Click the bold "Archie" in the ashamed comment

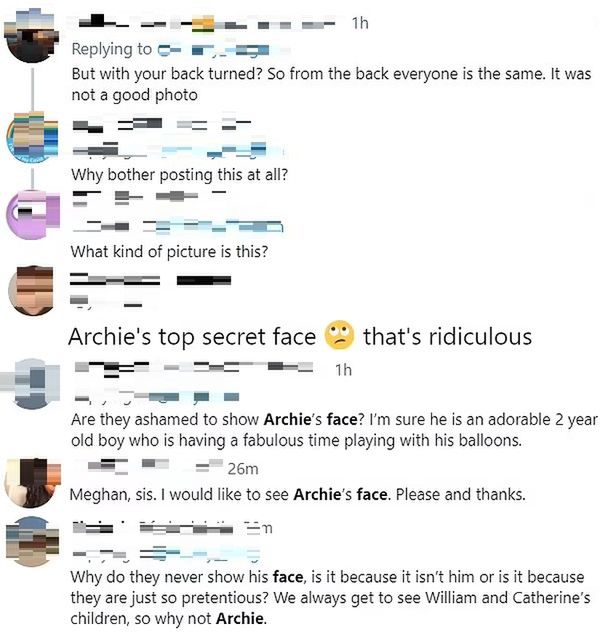point(287,420)
